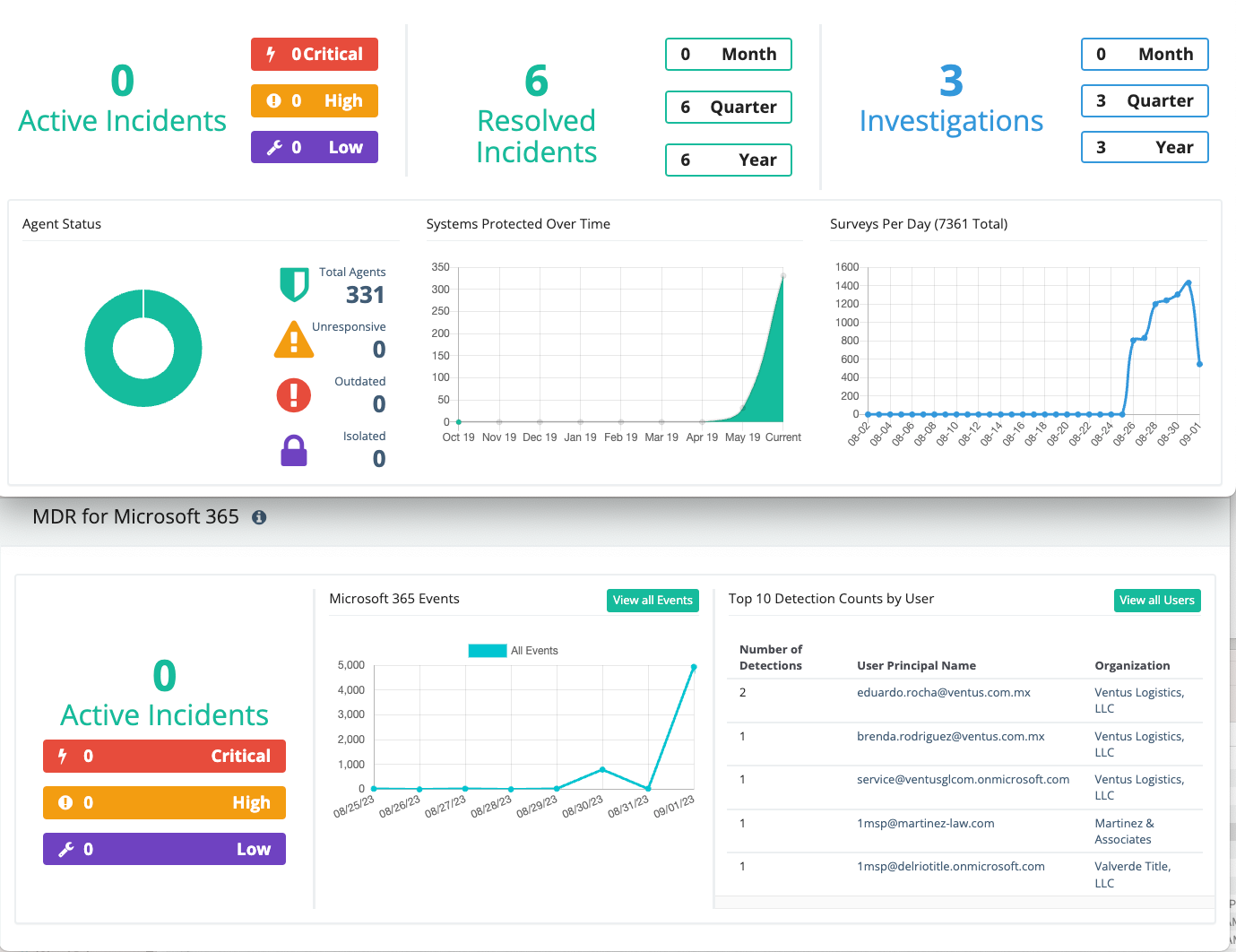Click Valverde Title, LLC organization

pyautogui.click(x=1132, y=874)
